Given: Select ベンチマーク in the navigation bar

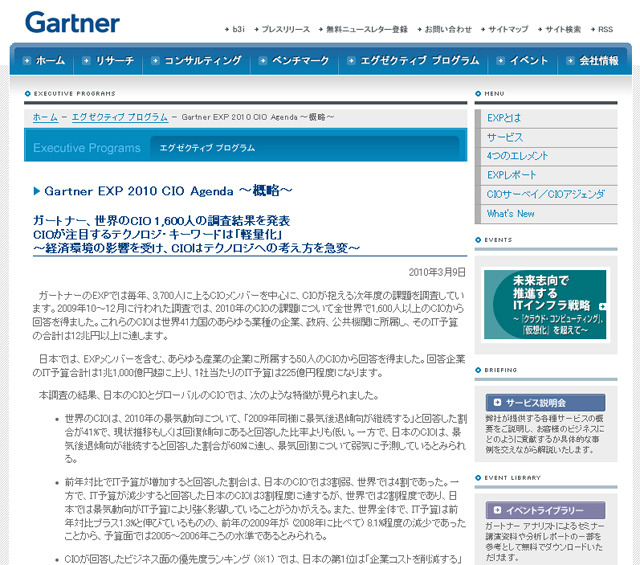Looking at the screenshot, I should coord(300,60).
